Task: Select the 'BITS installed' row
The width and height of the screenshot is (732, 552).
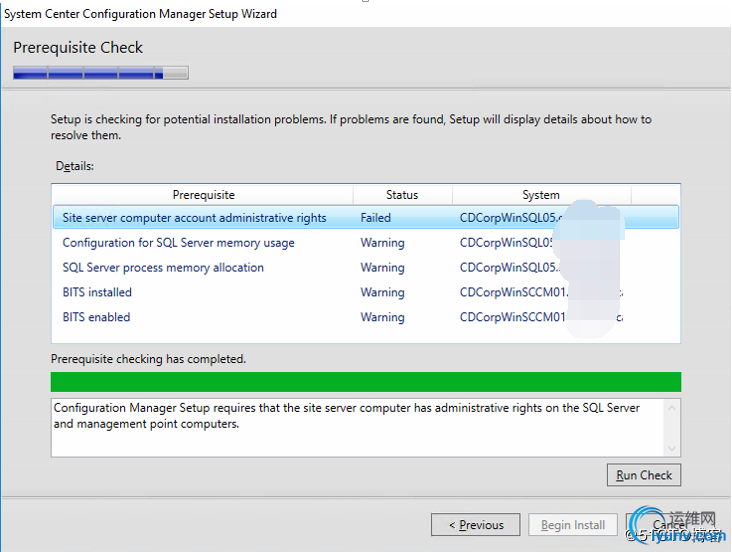Action: click(366, 292)
